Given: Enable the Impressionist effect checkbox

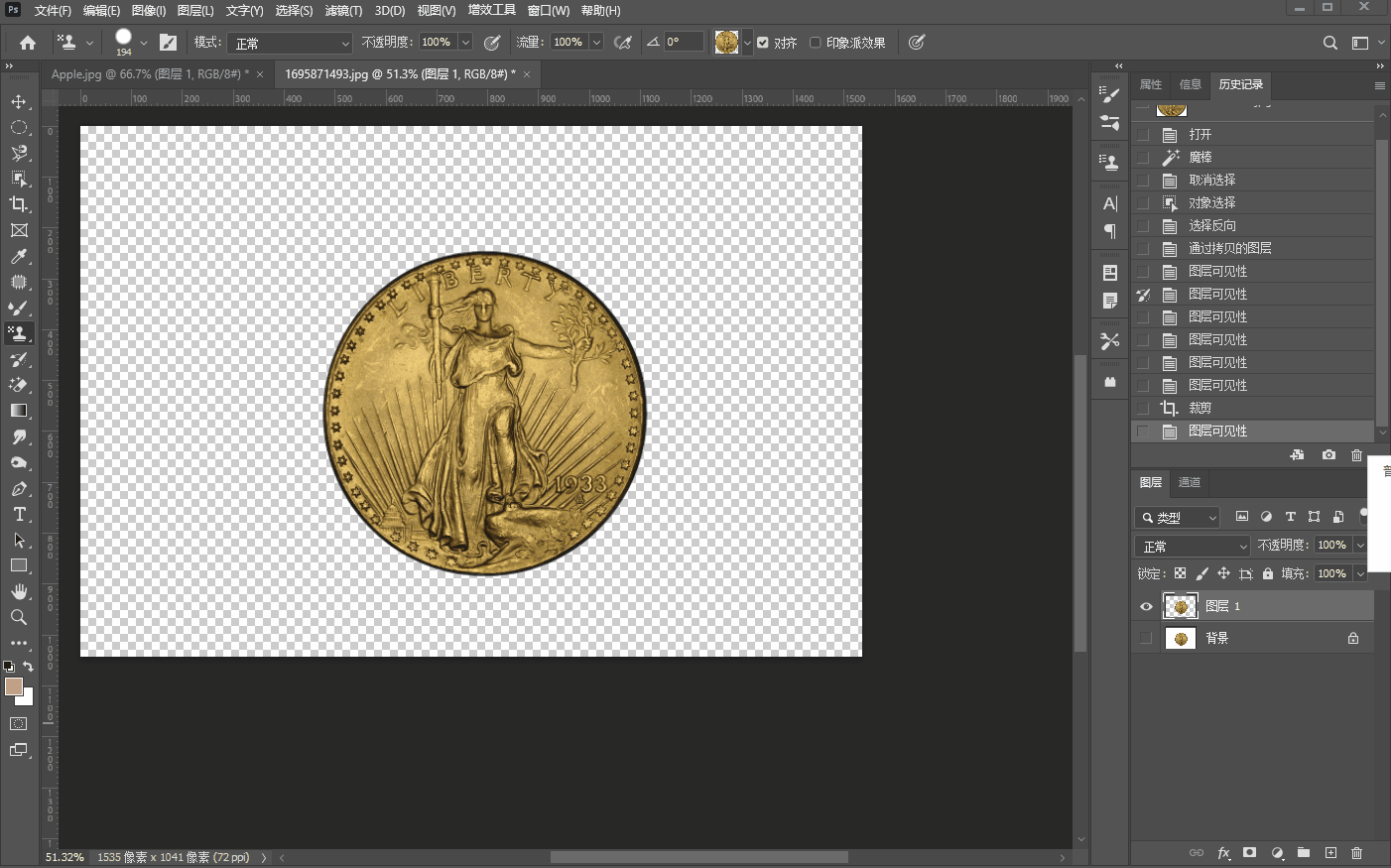Looking at the screenshot, I should coord(816,43).
